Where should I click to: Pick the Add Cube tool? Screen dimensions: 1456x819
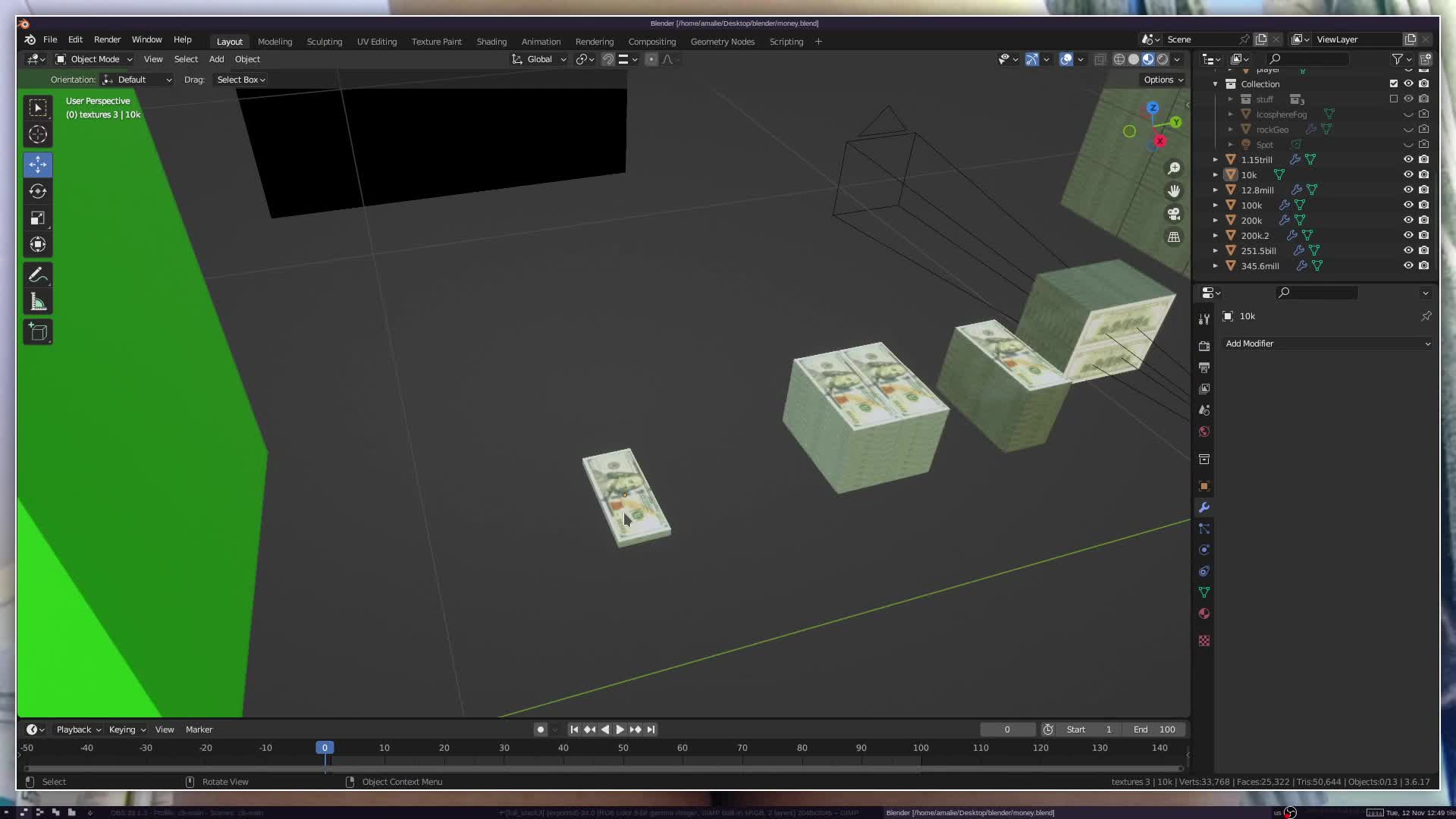point(38,332)
